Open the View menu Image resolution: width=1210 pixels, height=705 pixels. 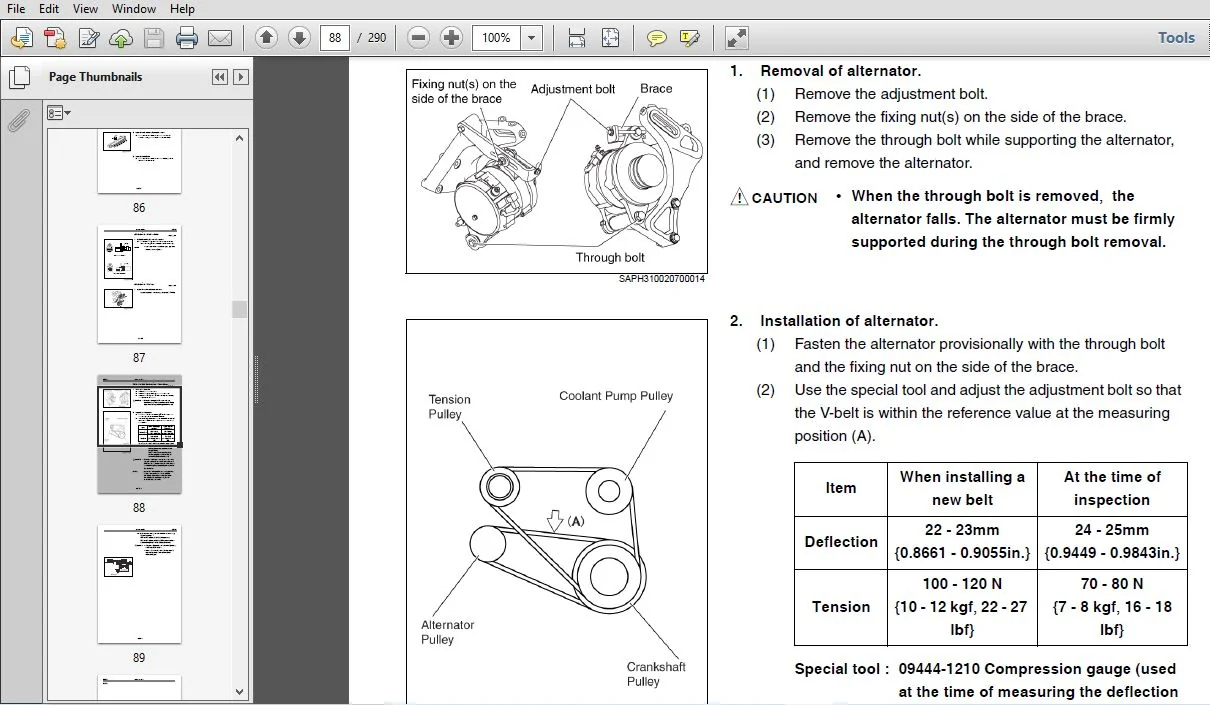pos(86,9)
